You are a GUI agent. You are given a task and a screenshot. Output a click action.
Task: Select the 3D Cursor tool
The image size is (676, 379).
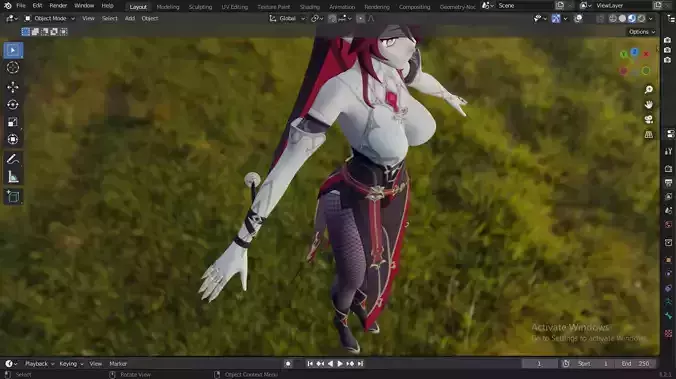(x=13, y=68)
